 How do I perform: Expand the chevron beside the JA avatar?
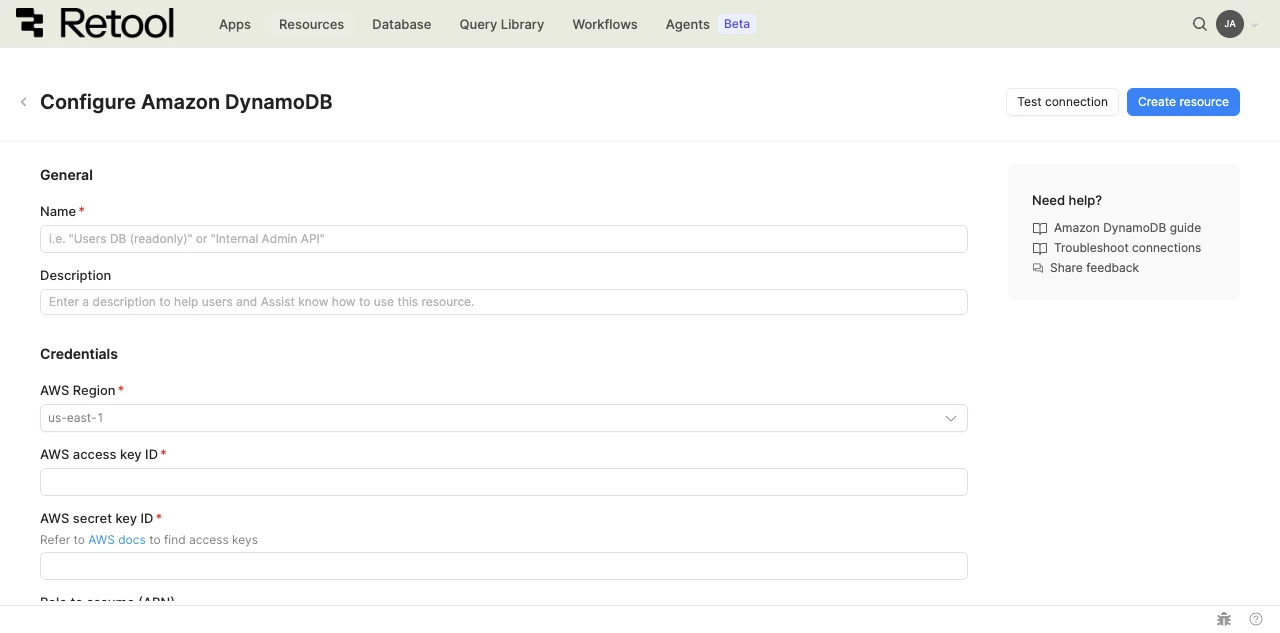pos(1254,25)
